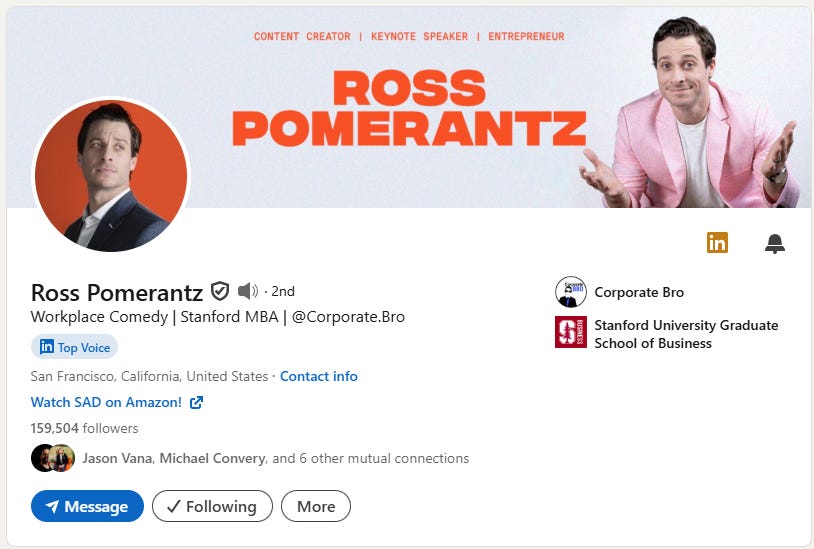Follow the Watch SAD on Amazon link
Image resolution: width=814 pixels, height=549 pixels.
pyautogui.click(x=106, y=402)
